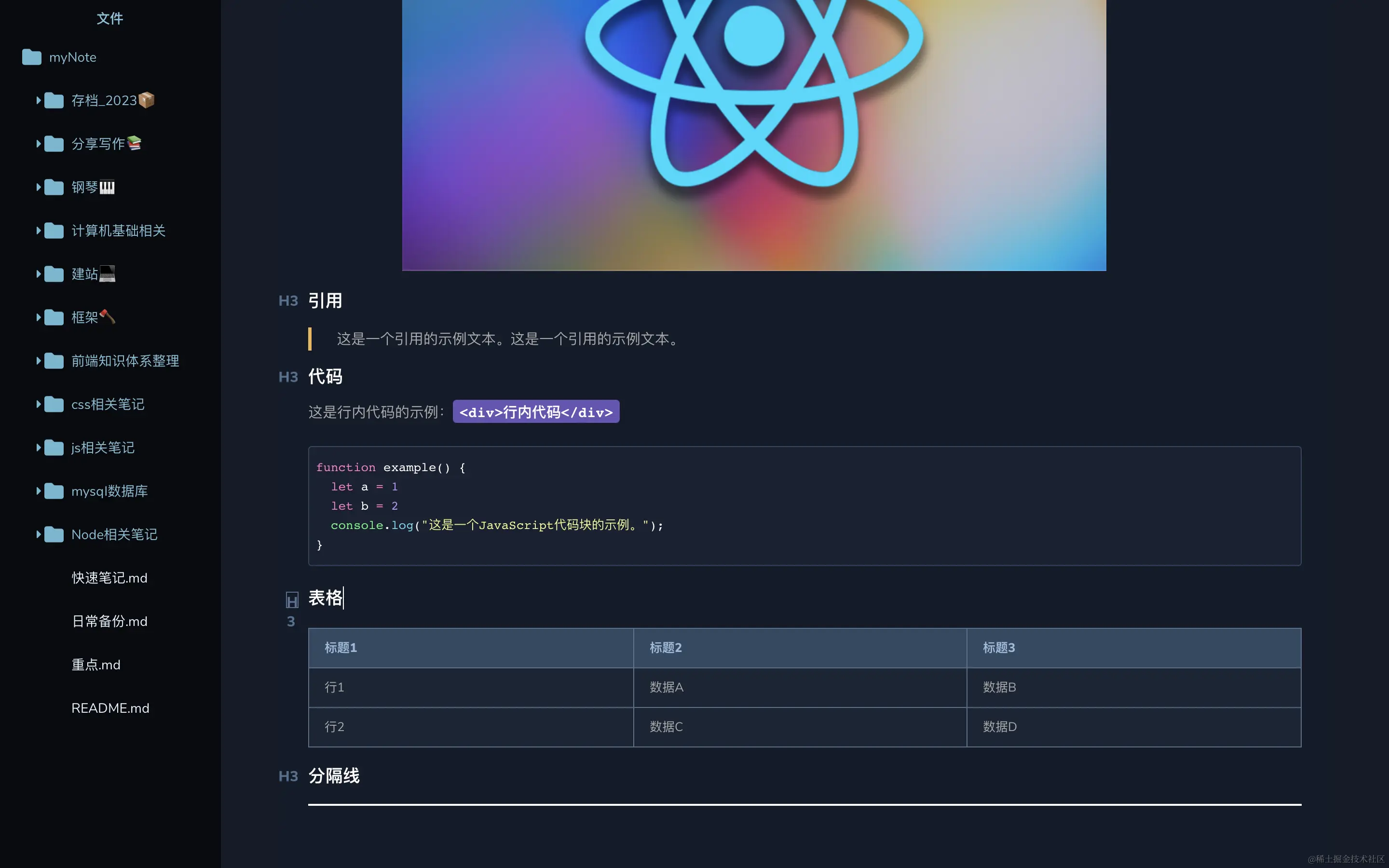Click the Node相关笔记 folder icon
Screen dimensions: 1389x868
[x=54, y=534]
